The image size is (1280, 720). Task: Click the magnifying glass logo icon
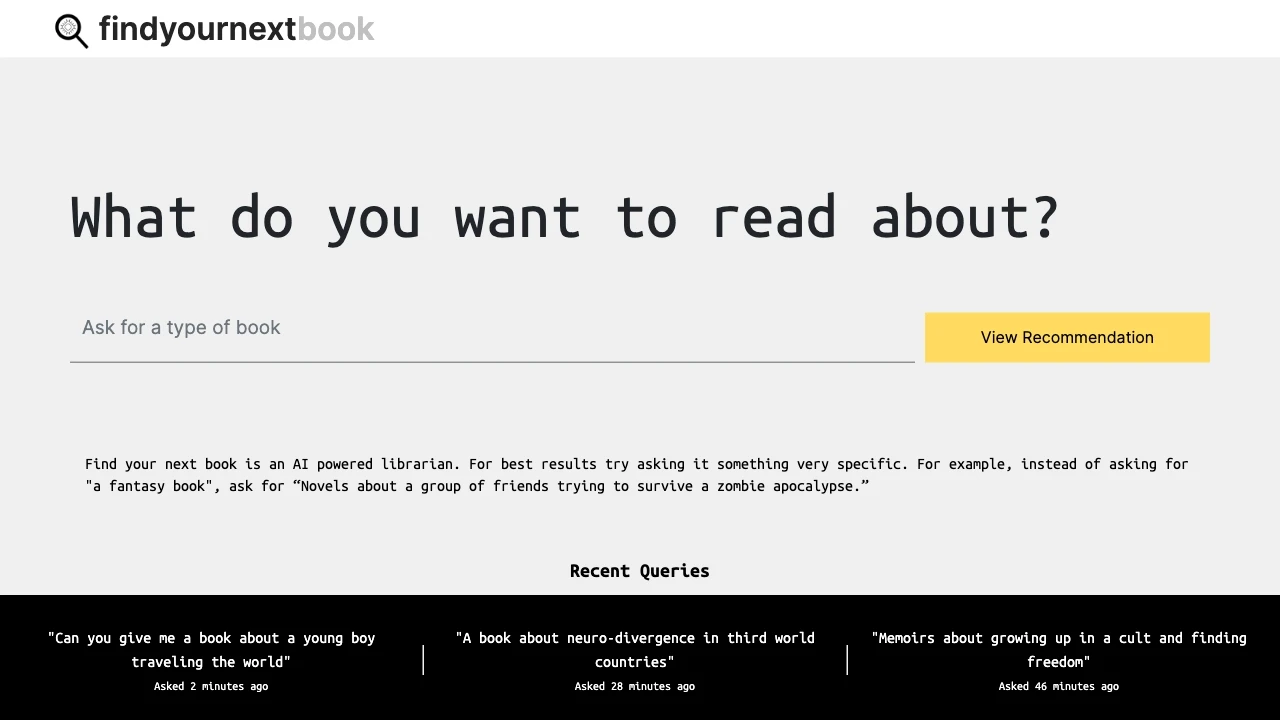(70, 29)
